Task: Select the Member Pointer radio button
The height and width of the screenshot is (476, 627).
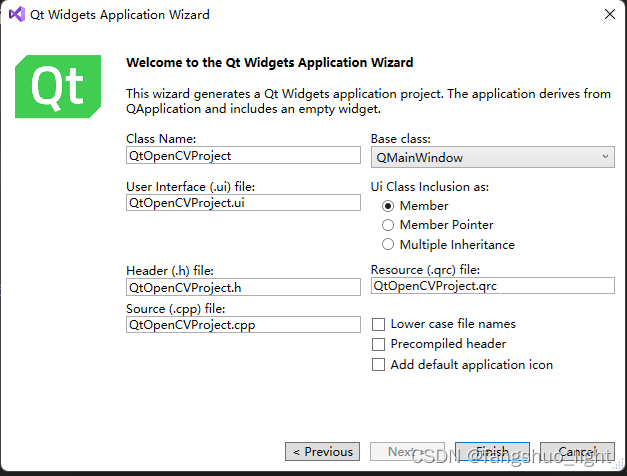Action: click(x=387, y=225)
